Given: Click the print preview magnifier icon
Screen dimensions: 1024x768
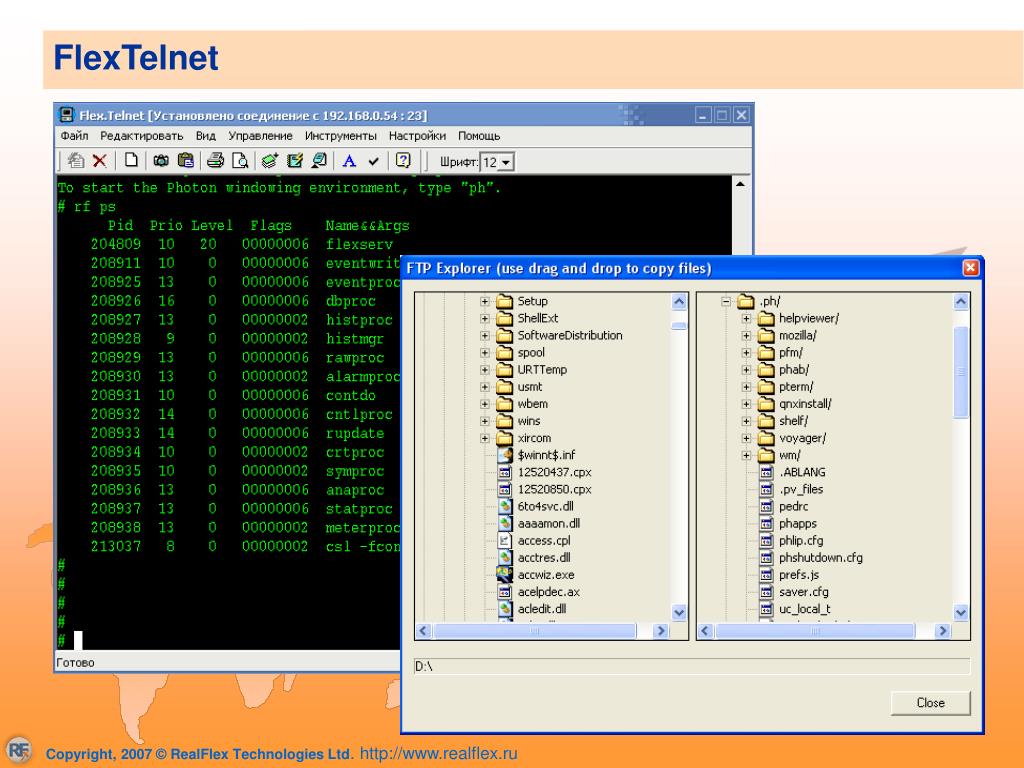Looking at the screenshot, I should point(240,161).
